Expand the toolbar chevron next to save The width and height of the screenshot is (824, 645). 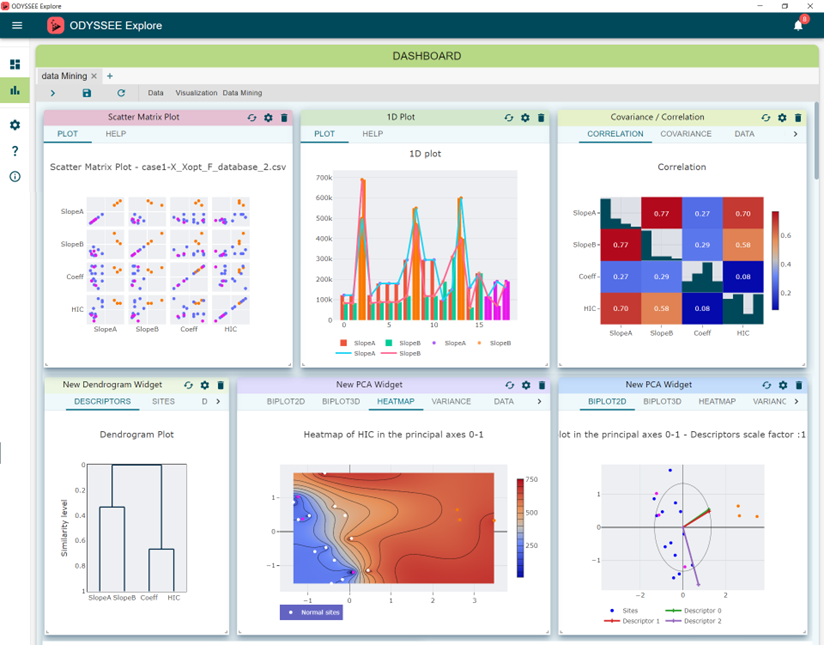52,92
